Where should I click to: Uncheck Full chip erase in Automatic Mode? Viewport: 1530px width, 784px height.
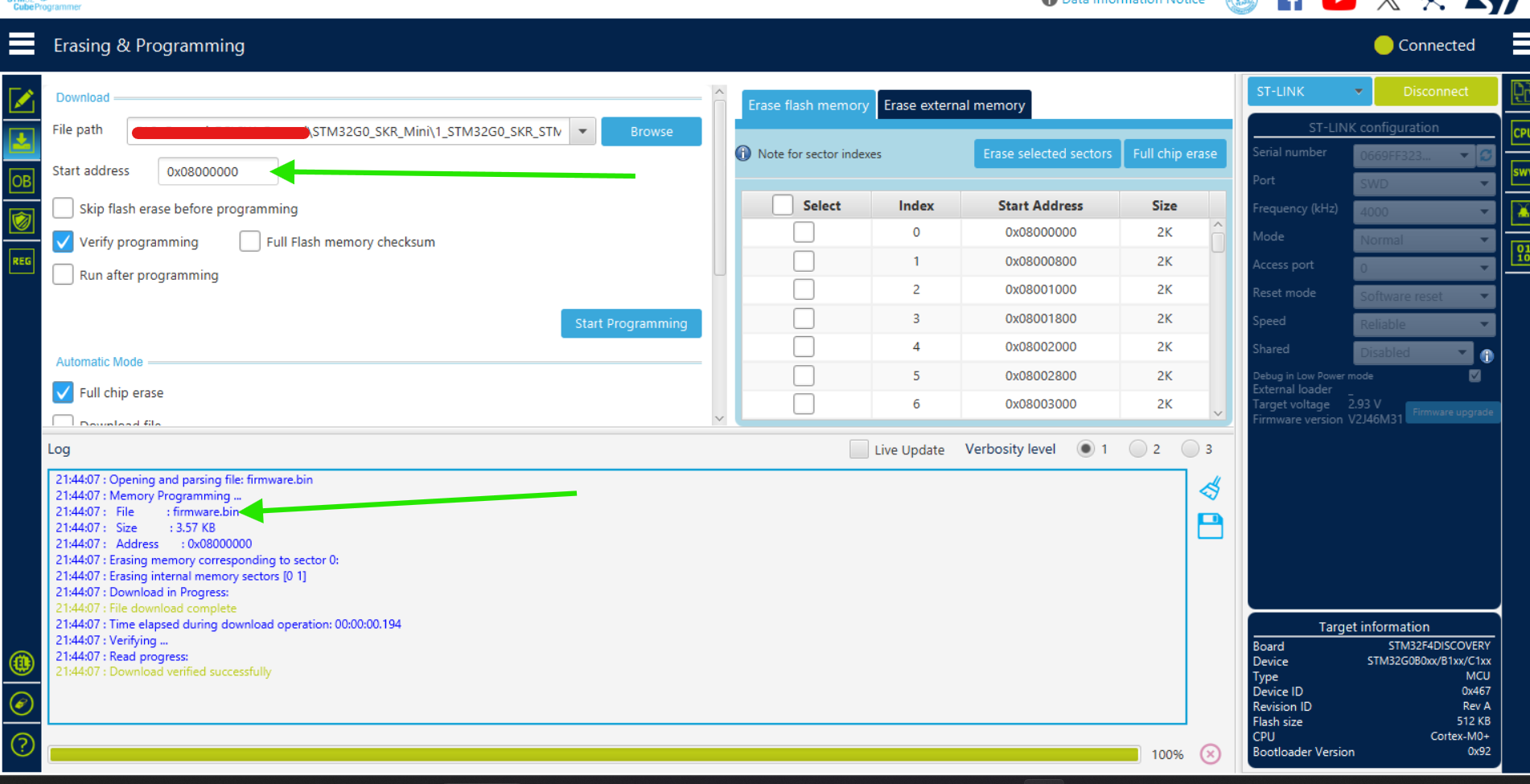pos(63,392)
